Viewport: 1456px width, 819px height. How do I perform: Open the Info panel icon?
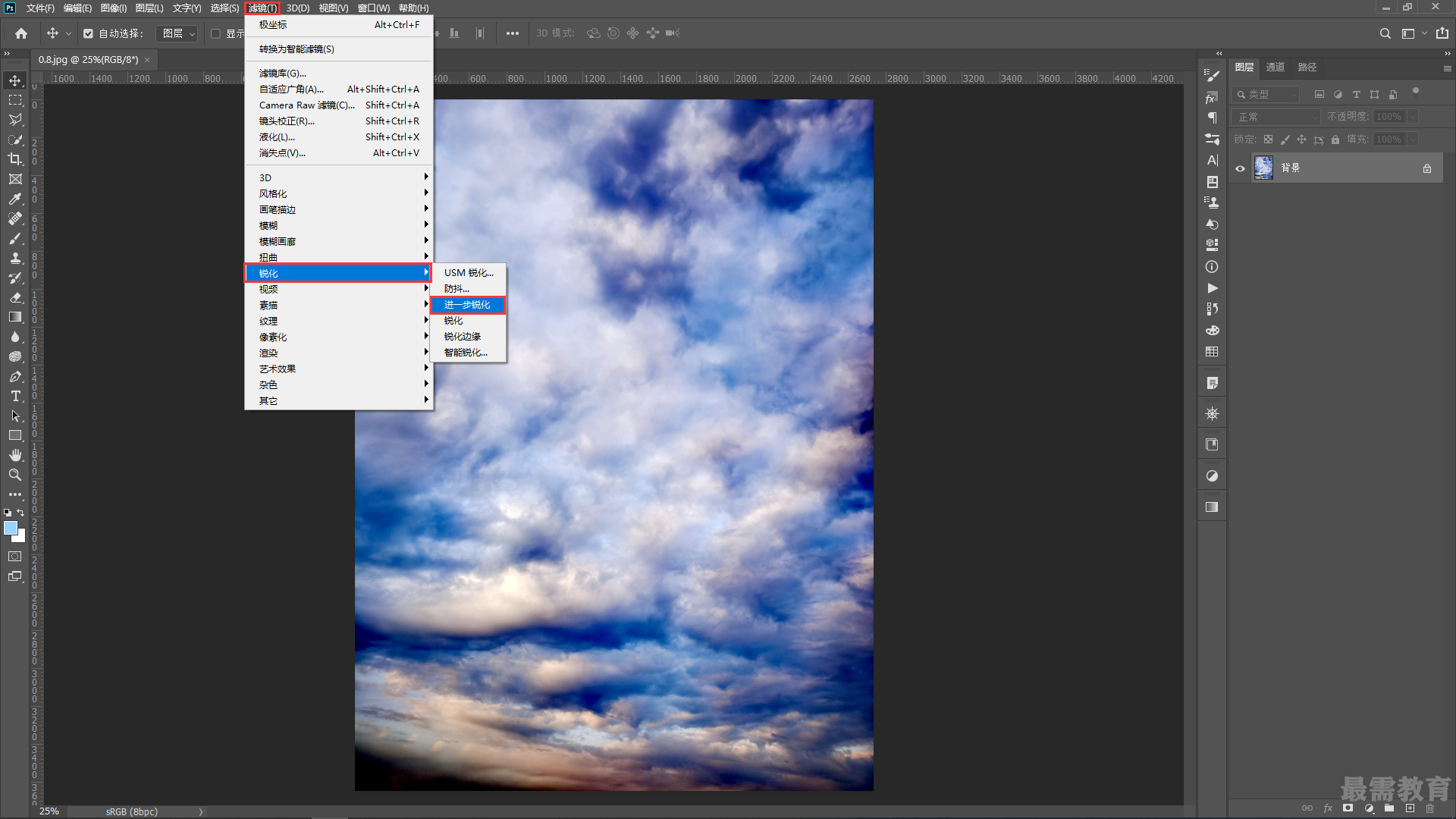click(x=1212, y=267)
